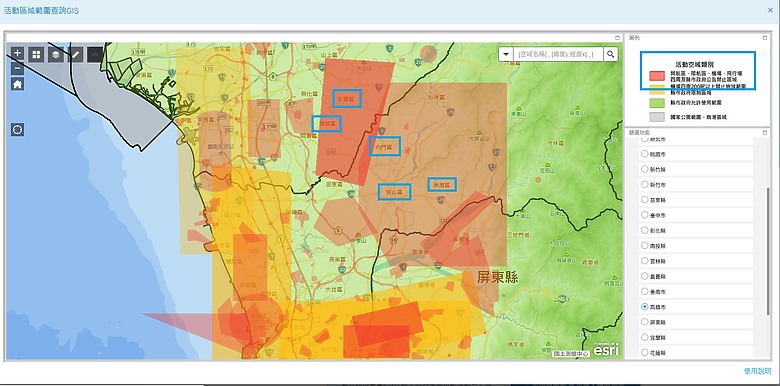Maximize the legend panel
The height and width of the screenshot is (386, 780).
765,37
